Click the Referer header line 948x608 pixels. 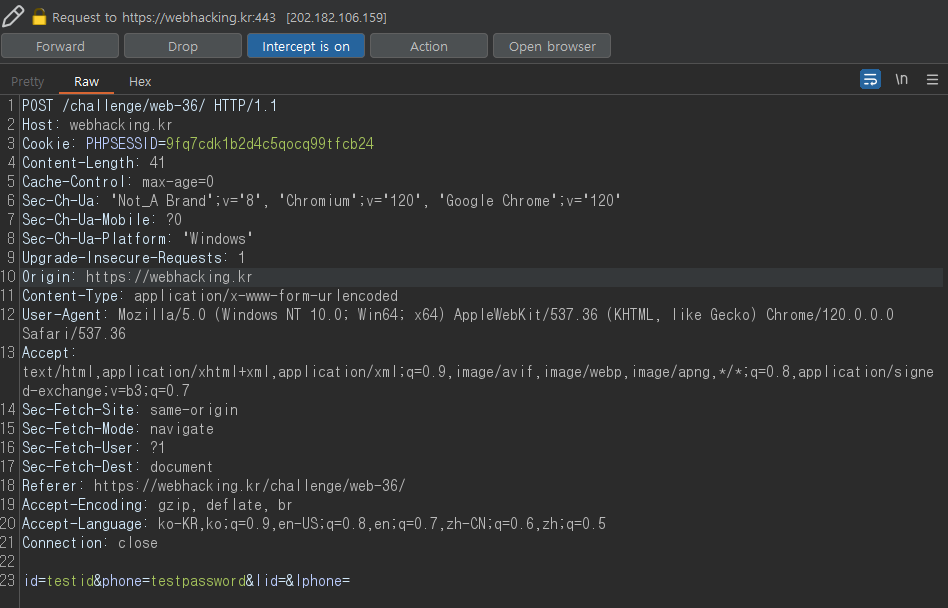(213, 486)
